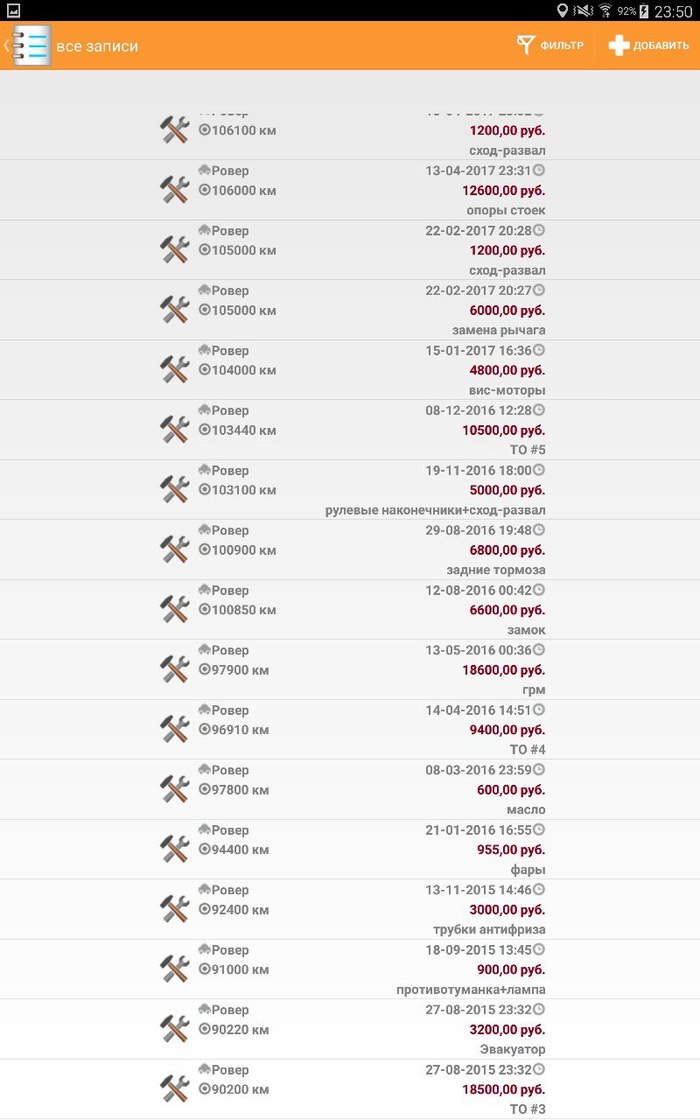Tap the tools icon of the ТО #5 record
The height and width of the screenshot is (1120, 700).
[175, 430]
